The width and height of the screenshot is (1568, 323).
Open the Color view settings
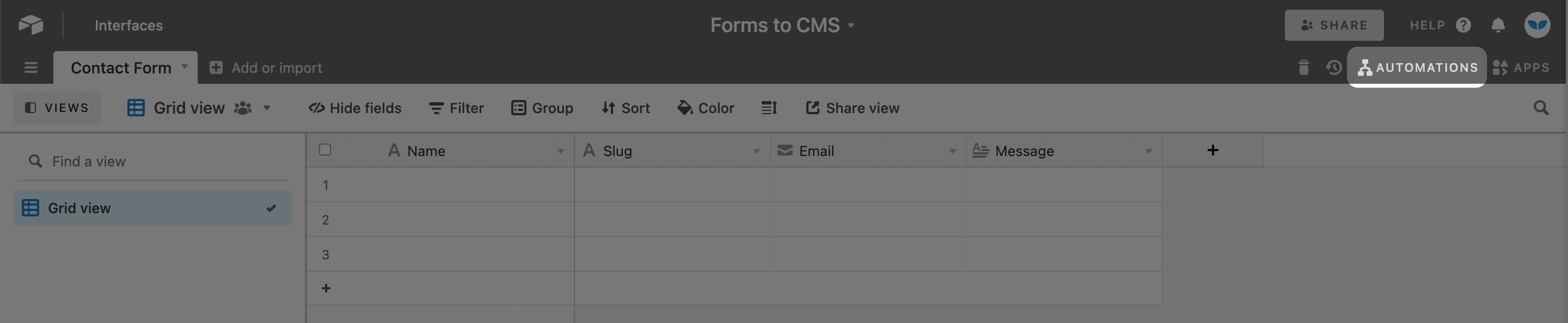click(706, 108)
